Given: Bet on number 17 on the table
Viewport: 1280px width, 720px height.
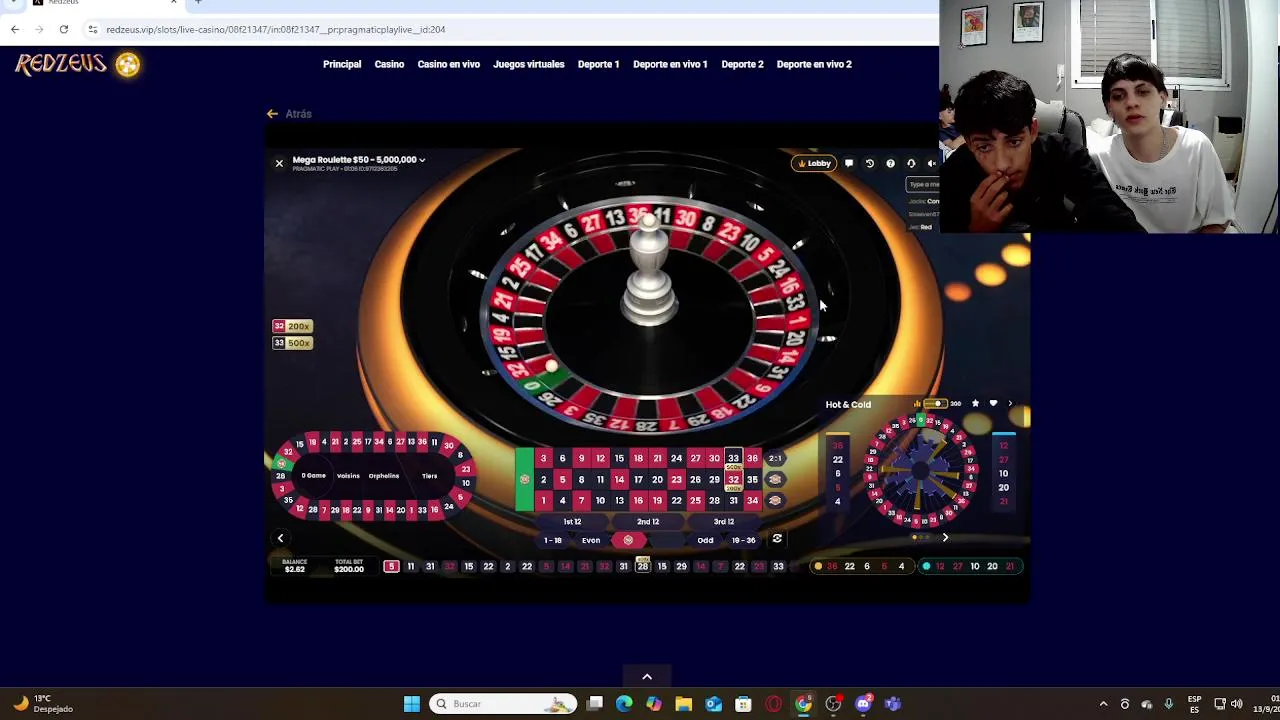Looking at the screenshot, I should [x=638, y=479].
